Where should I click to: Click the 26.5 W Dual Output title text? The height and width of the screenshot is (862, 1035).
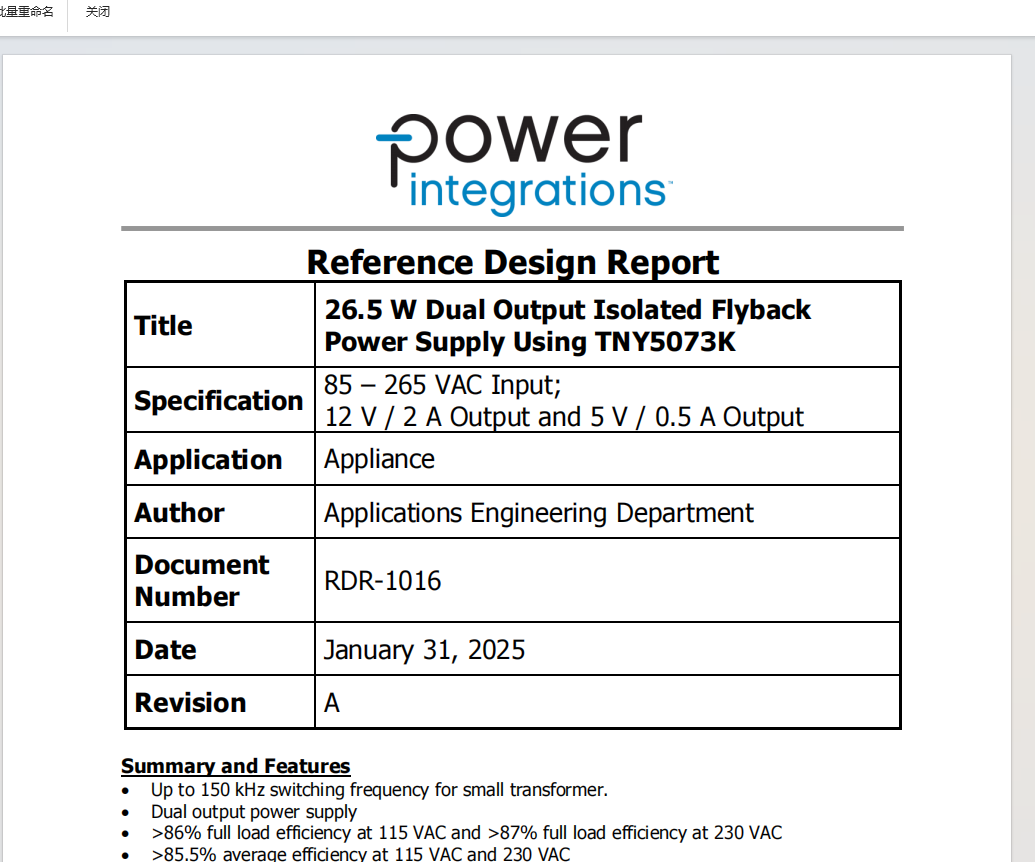point(568,325)
